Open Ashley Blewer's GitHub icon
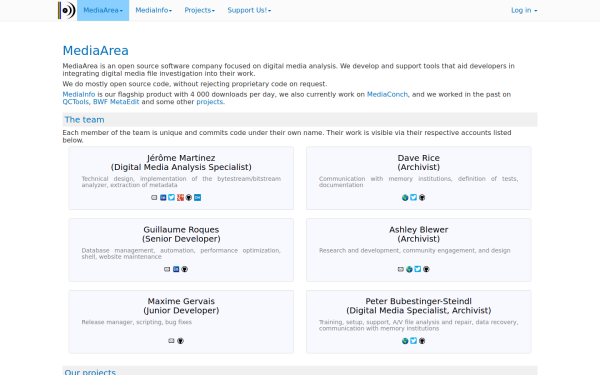The image size is (600, 375). (x=426, y=269)
